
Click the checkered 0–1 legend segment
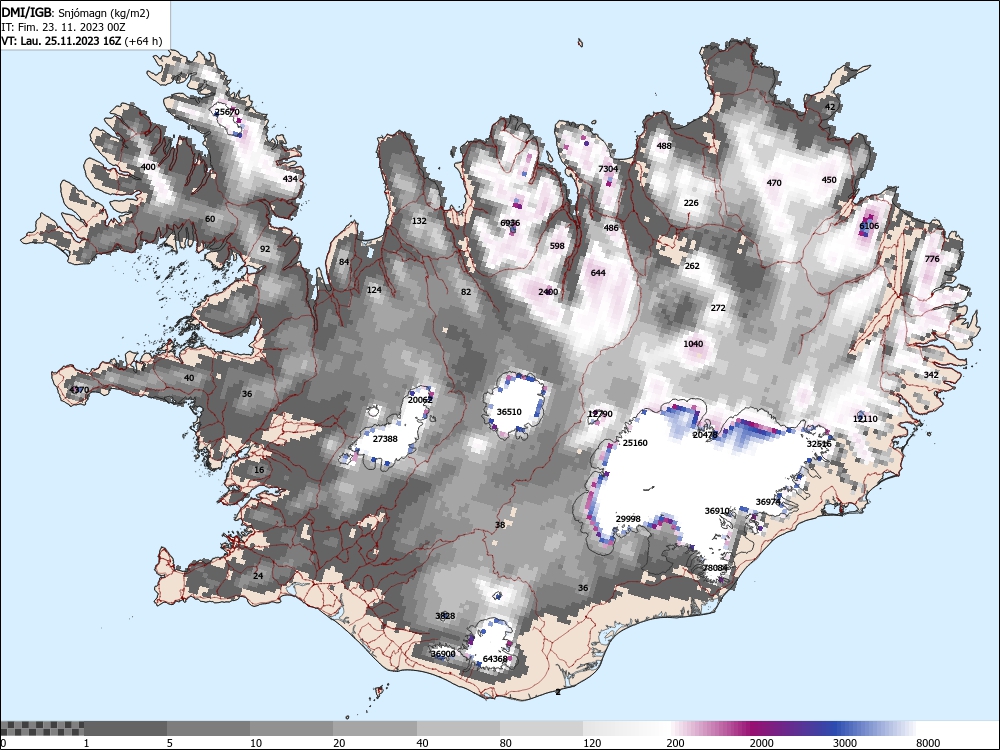tap(42, 728)
